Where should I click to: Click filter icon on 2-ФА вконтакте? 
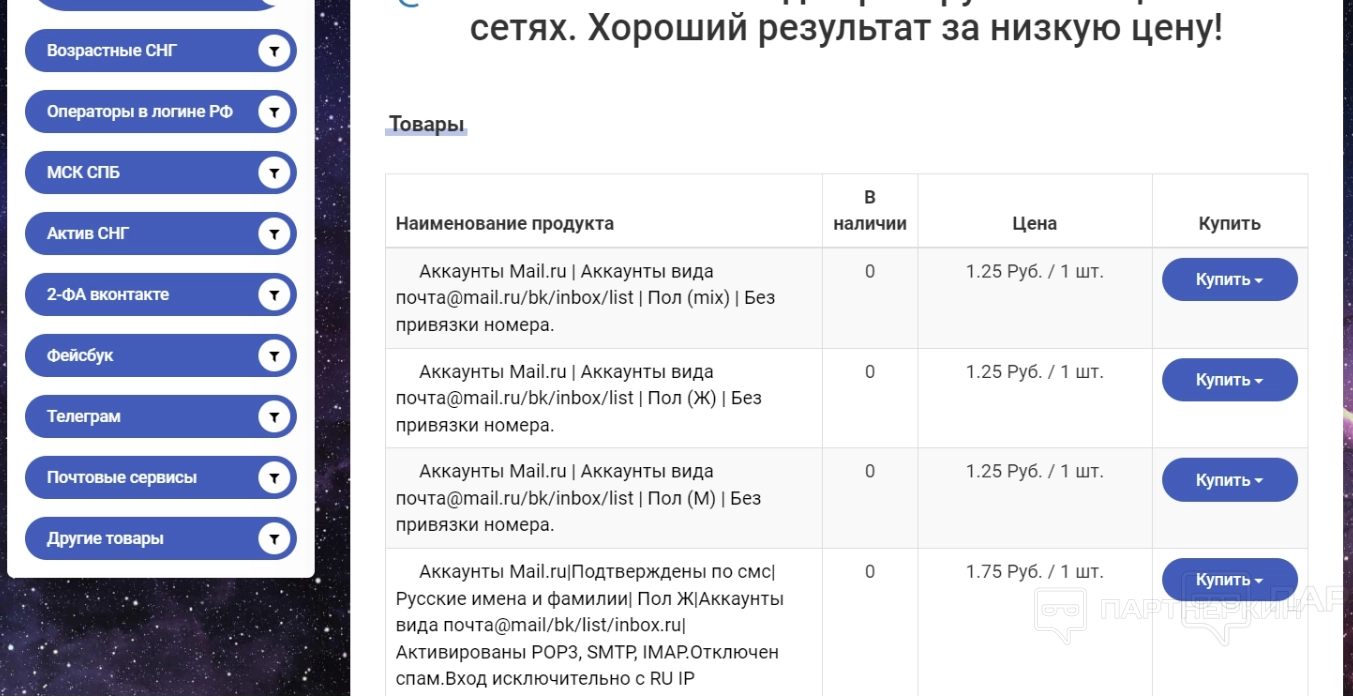(274, 294)
